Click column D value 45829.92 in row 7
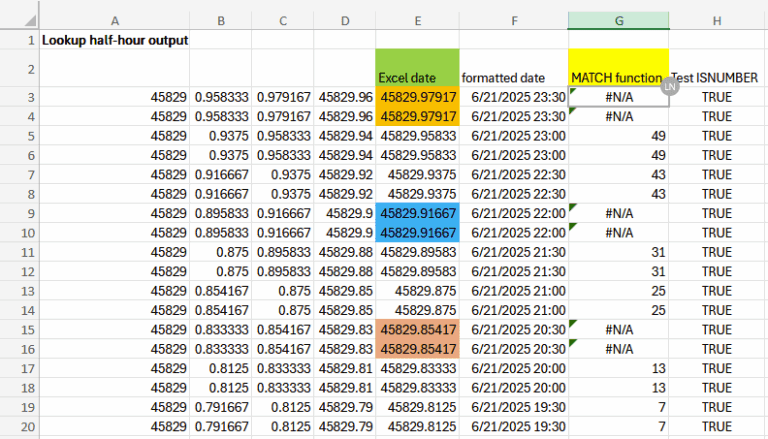This screenshot has height=439, width=768. point(345,174)
